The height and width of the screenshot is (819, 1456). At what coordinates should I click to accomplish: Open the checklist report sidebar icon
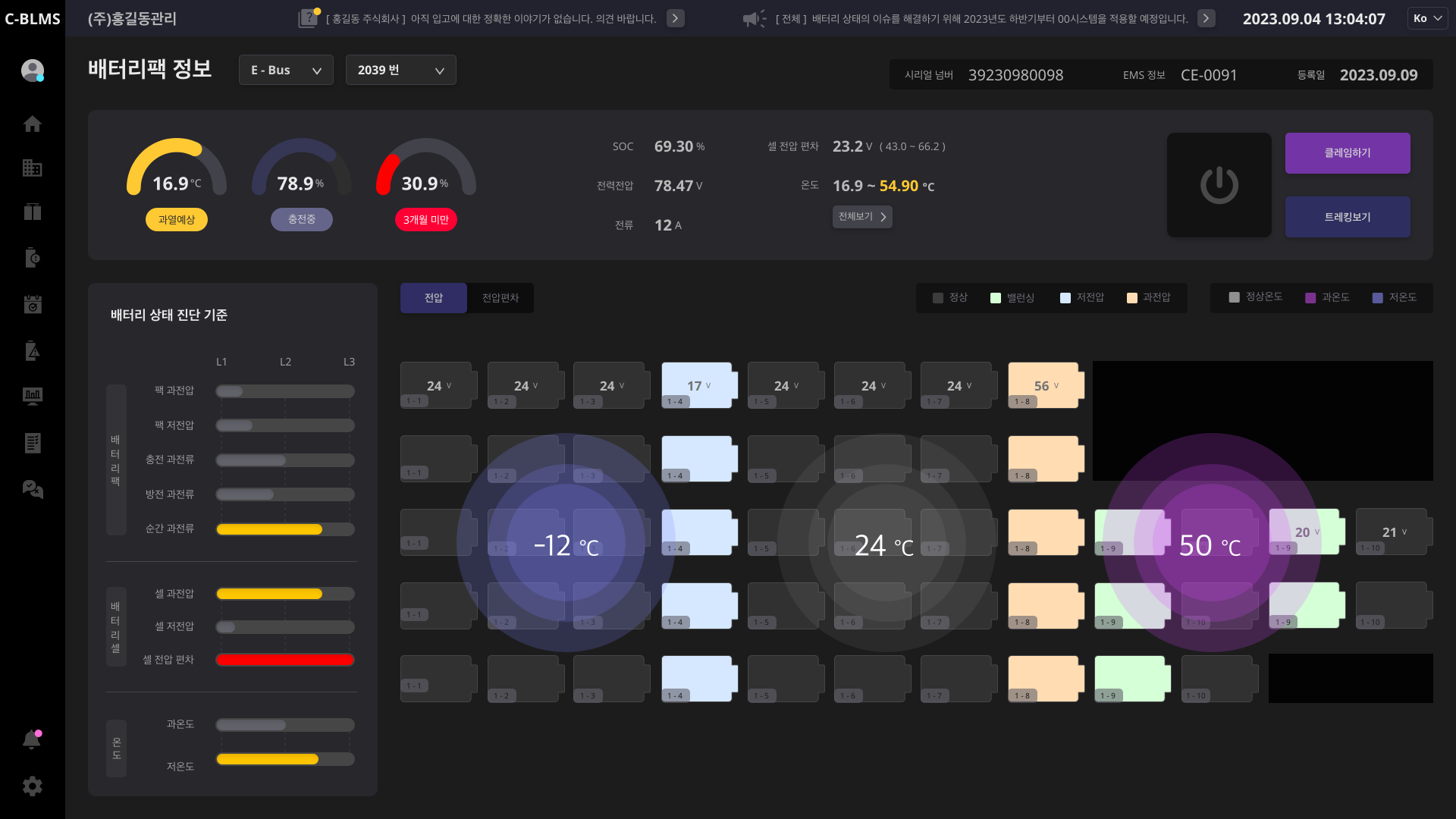(x=32, y=443)
